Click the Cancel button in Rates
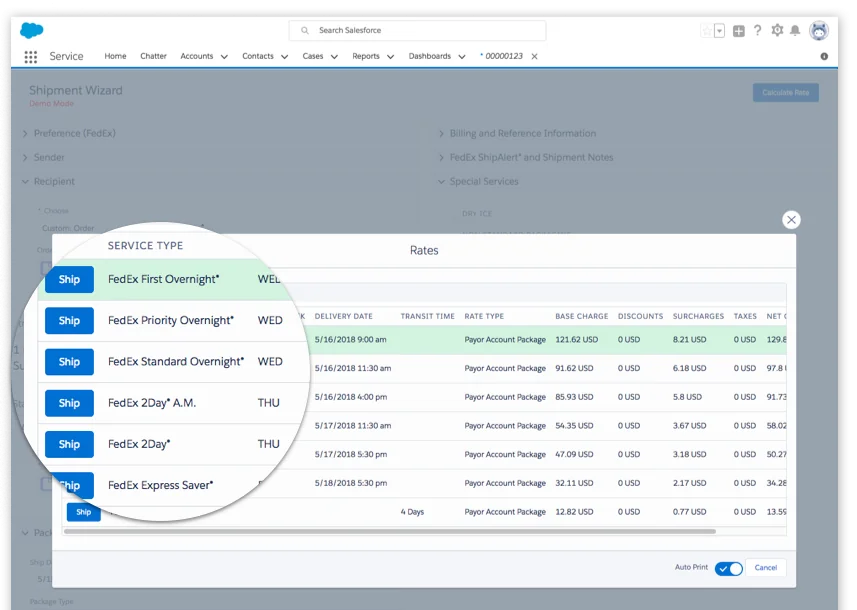The image size is (857, 610). pos(766,567)
